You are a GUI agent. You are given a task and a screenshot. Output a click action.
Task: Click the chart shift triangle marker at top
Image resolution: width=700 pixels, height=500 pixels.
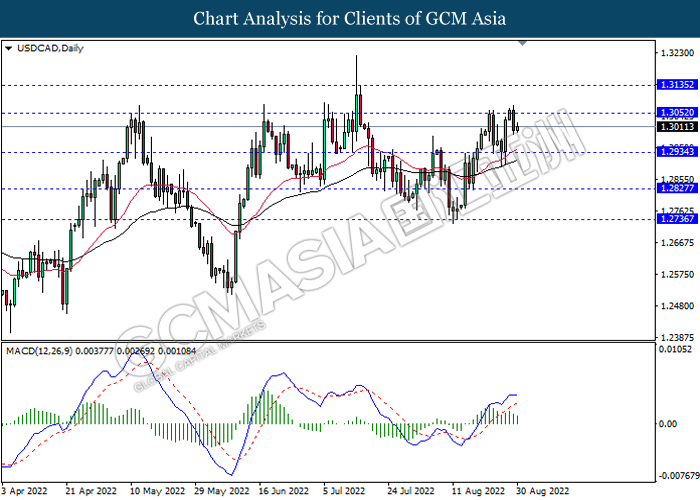522,43
